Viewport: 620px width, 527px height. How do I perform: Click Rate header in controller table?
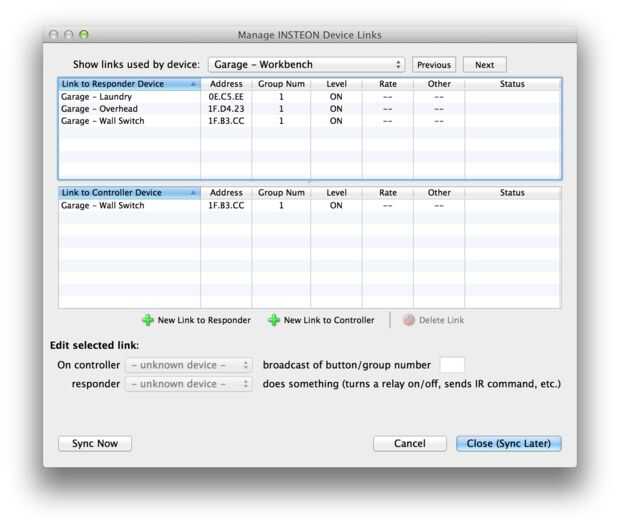[388, 193]
